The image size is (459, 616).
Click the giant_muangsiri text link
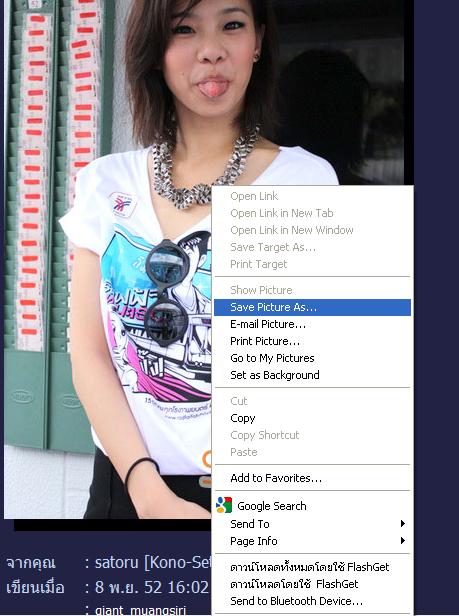(140, 610)
